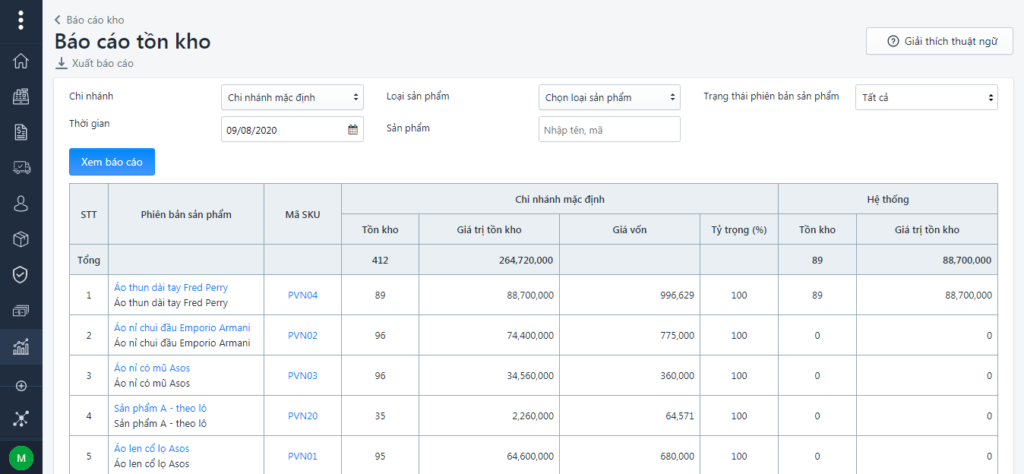Open the Chi nhánh mặc định dropdown

click(293, 97)
